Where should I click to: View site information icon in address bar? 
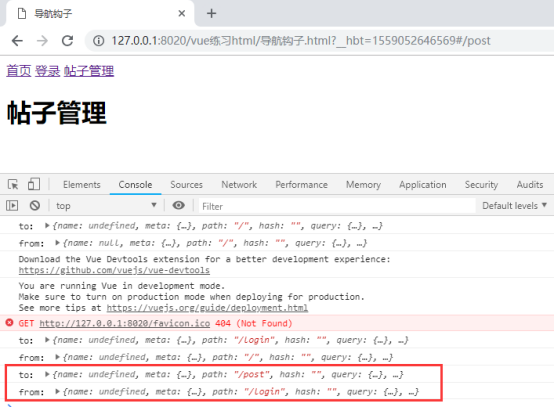99,41
